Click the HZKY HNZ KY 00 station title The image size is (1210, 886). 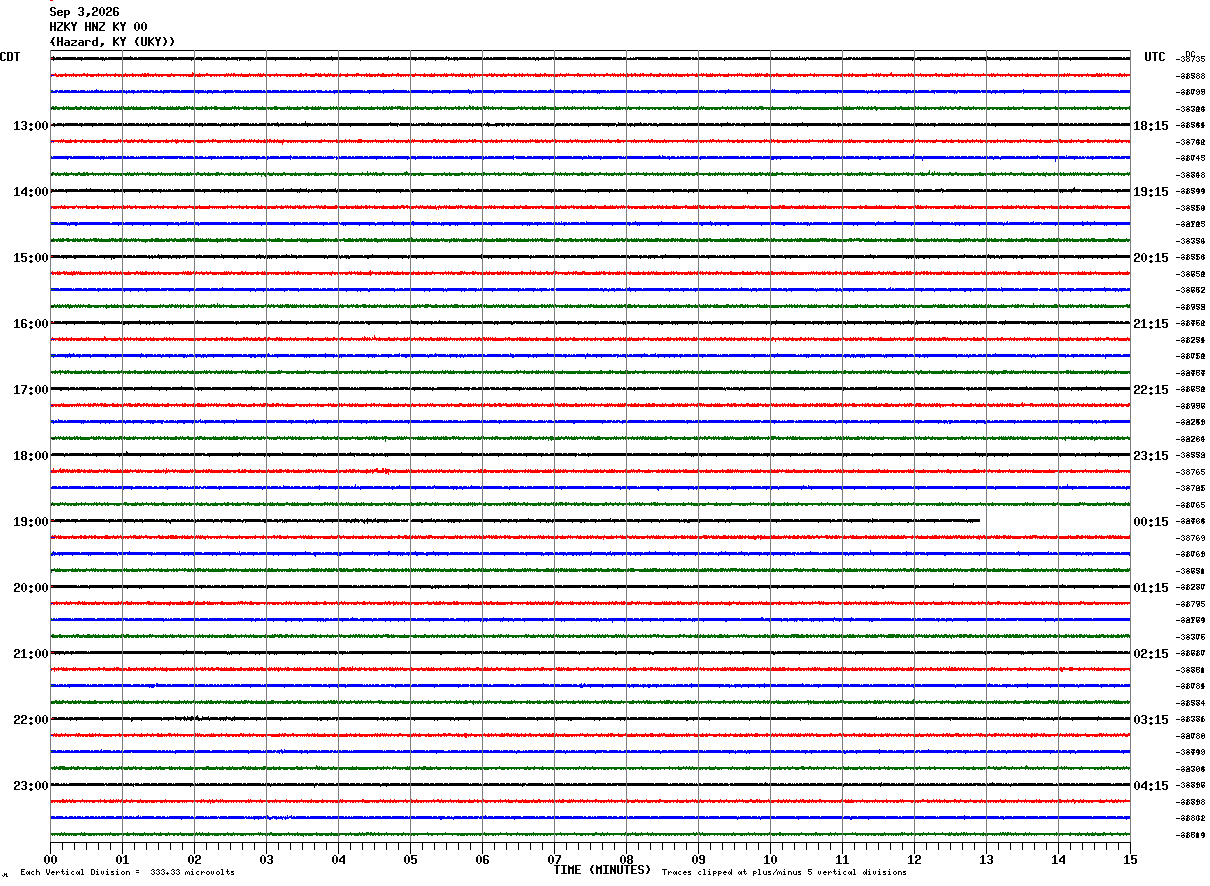tap(98, 27)
